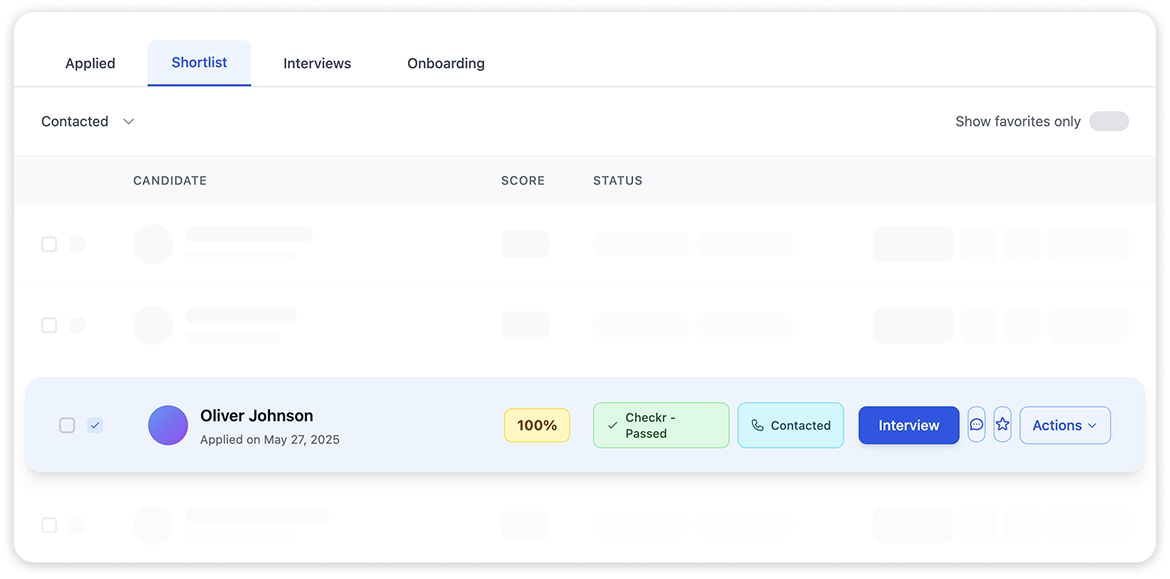Uncheck the small checked box beside Oliver Johnson's avatar
1170x579 pixels.
pos(95,425)
